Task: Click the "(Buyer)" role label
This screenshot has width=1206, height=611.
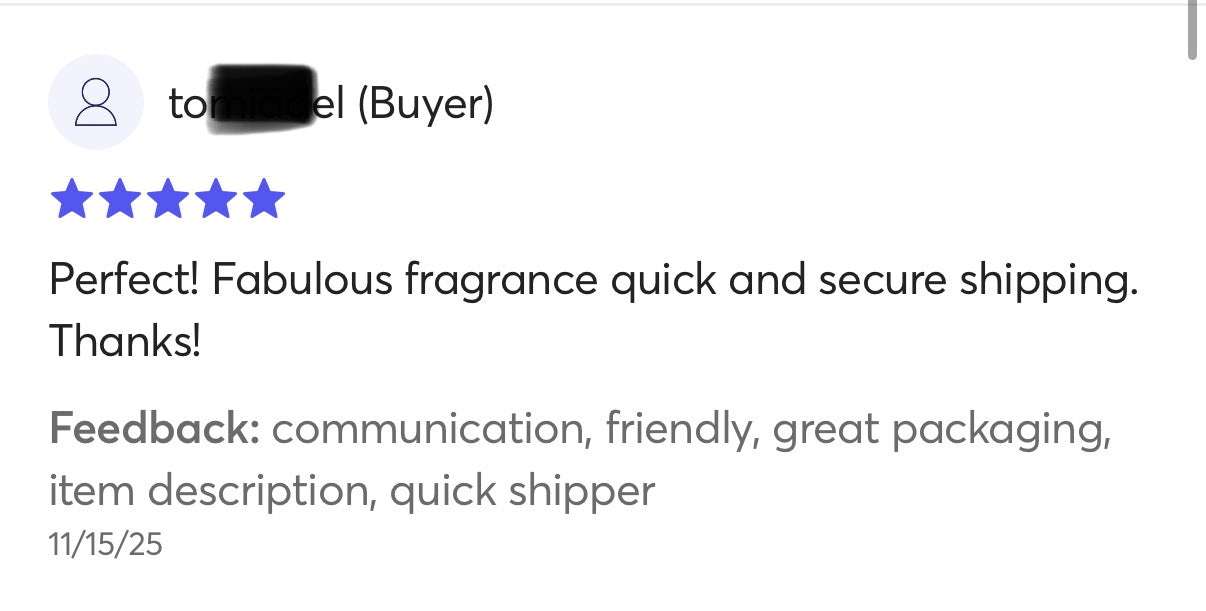Action: pyautogui.click(x=425, y=103)
